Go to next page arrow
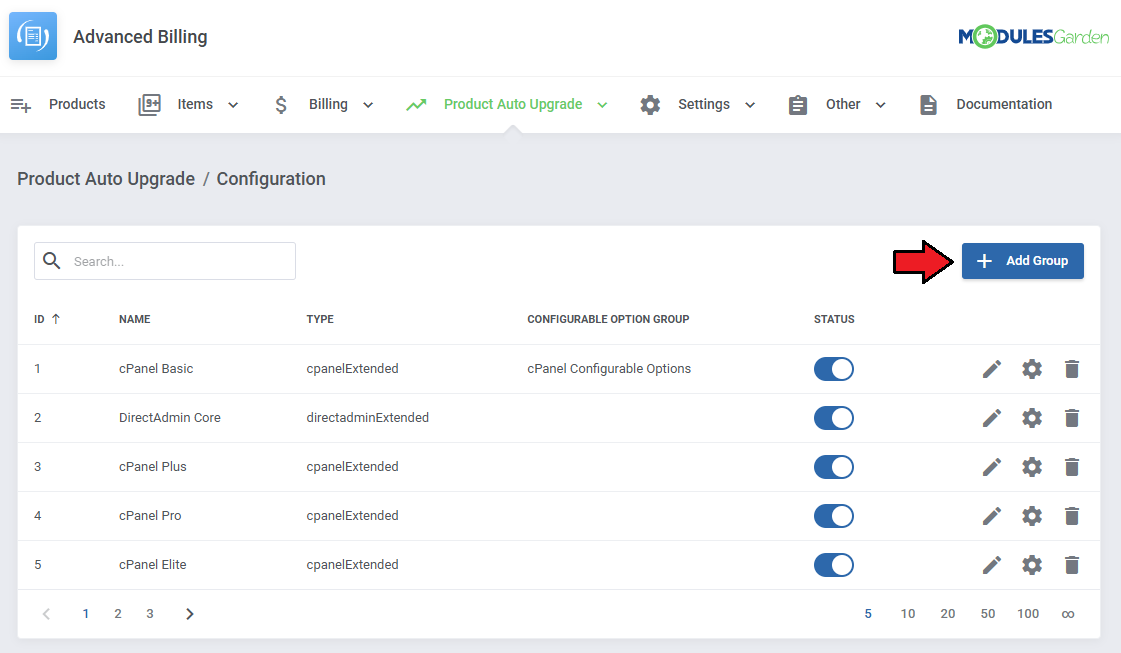The image size is (1121, 653). 189,614
